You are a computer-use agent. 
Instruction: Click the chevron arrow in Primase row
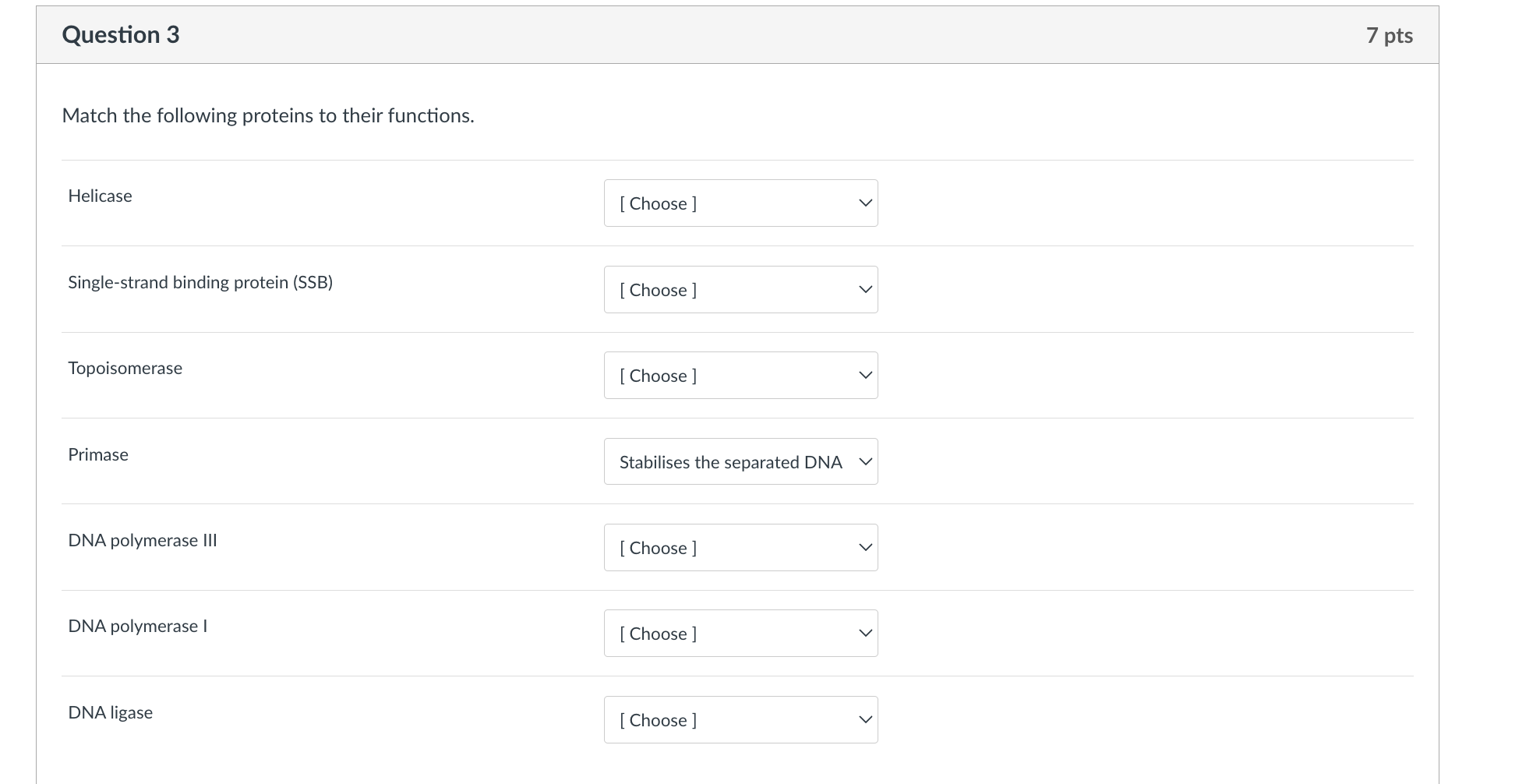864,462
